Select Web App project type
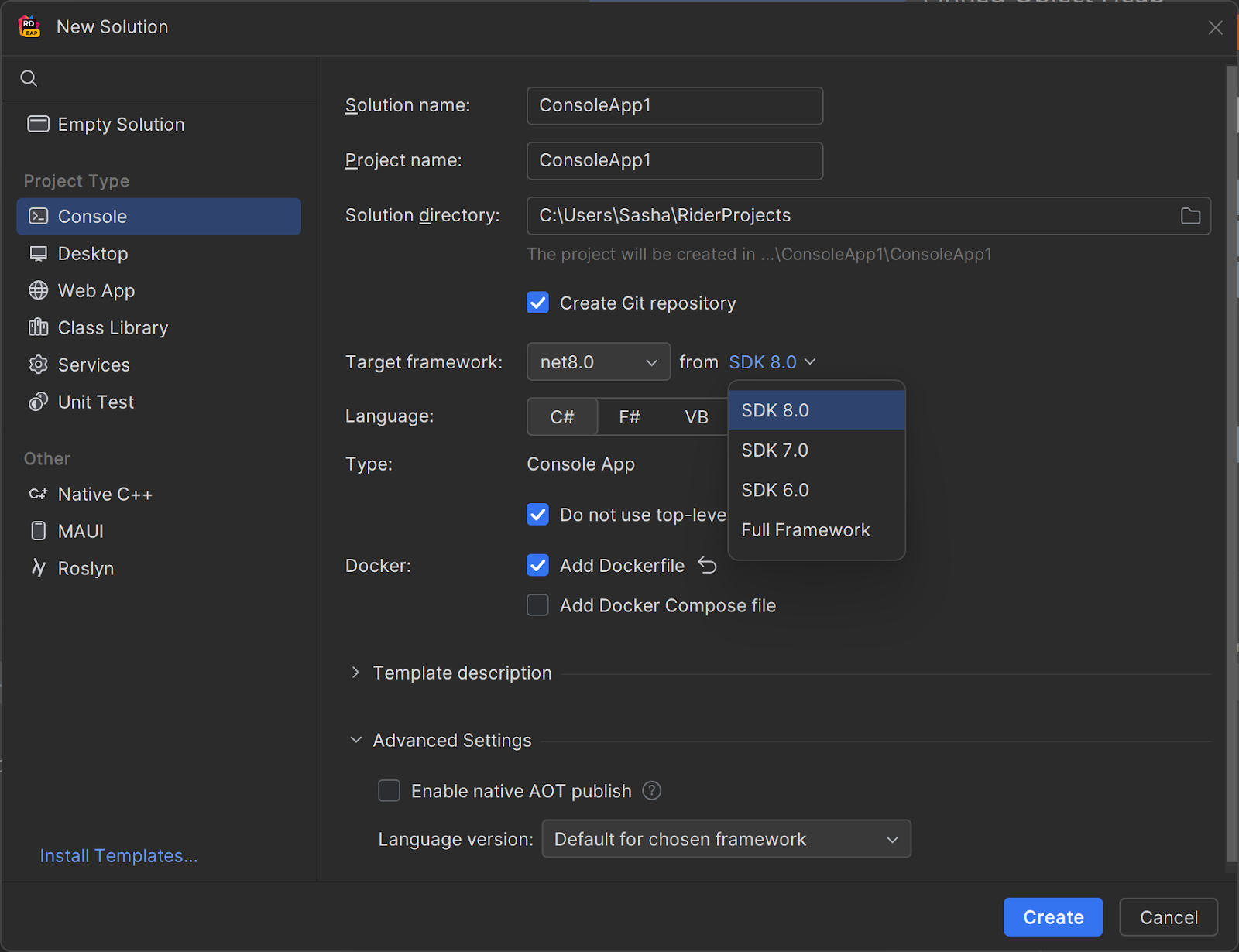Screen dimensions: 1239x952 [x=159, y=290]
